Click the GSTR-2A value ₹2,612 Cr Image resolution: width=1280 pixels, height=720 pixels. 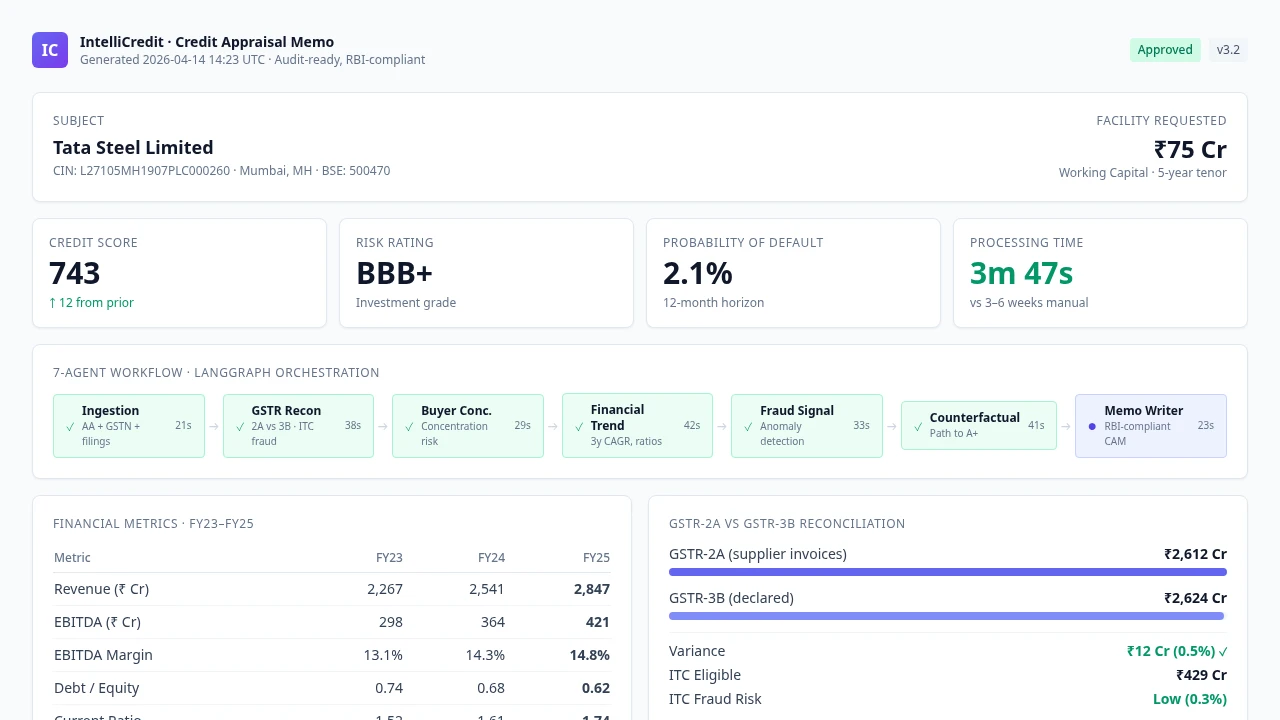(1195, 554)
